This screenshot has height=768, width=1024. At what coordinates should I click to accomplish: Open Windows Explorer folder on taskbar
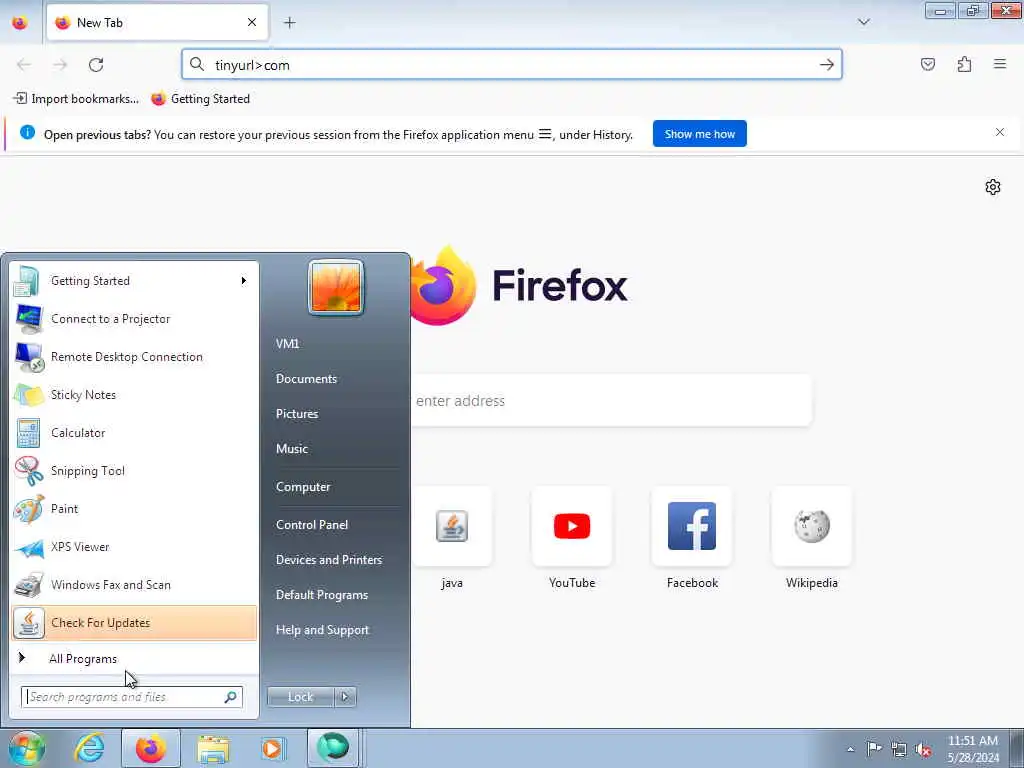click(x=213, y=748)
